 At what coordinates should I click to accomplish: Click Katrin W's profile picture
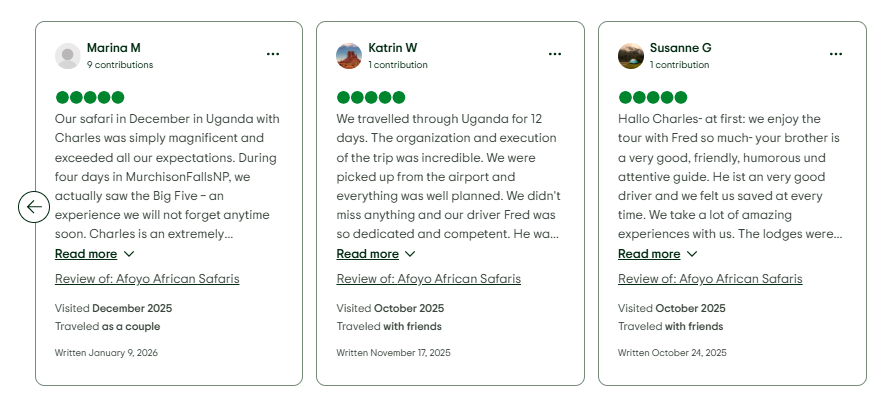point(349,56)
